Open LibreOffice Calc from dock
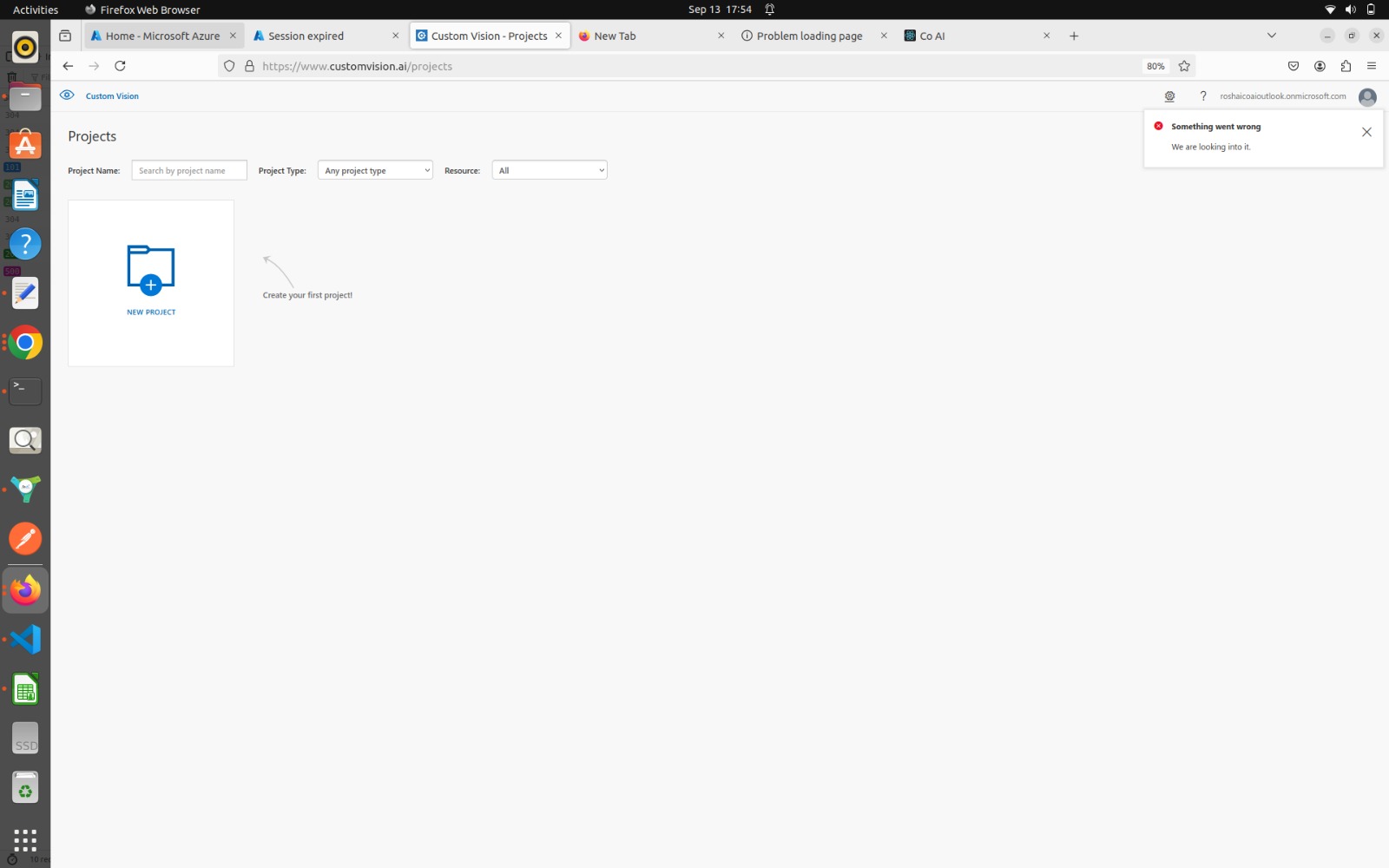The height and width of the screenshot is (868, 1389). click(x=25, y=689)
